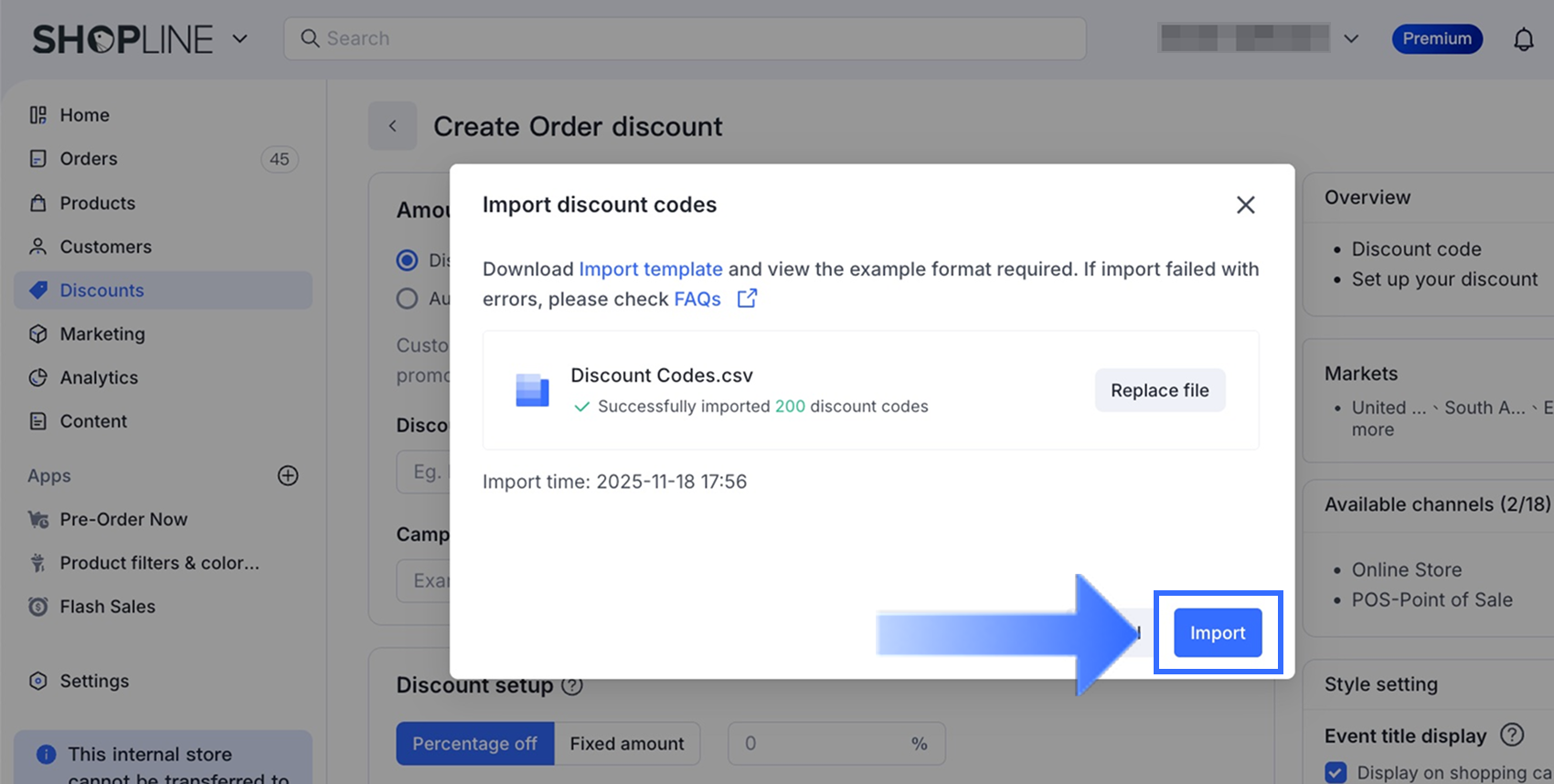This screenshot has height=784, width=1554.
Task: Open the FAQs external link icon
Action: (747, 299)
